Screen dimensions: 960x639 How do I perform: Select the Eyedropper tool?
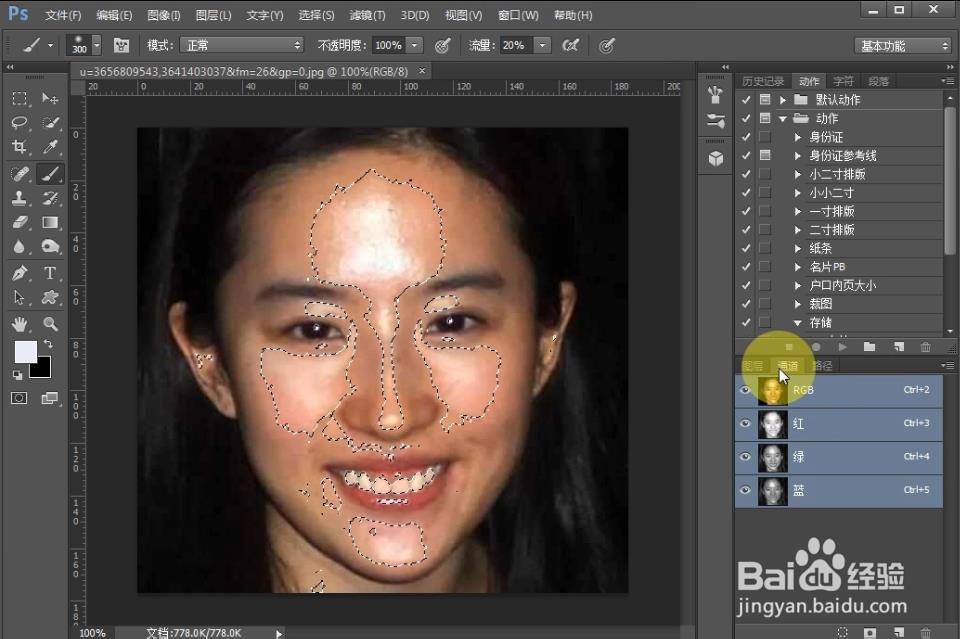click(x=50, y=147)
